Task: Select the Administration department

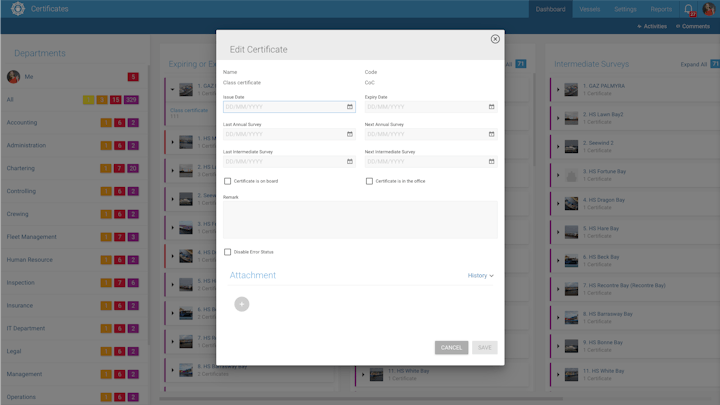Action: pyautogui.click(x=26, y=146)
